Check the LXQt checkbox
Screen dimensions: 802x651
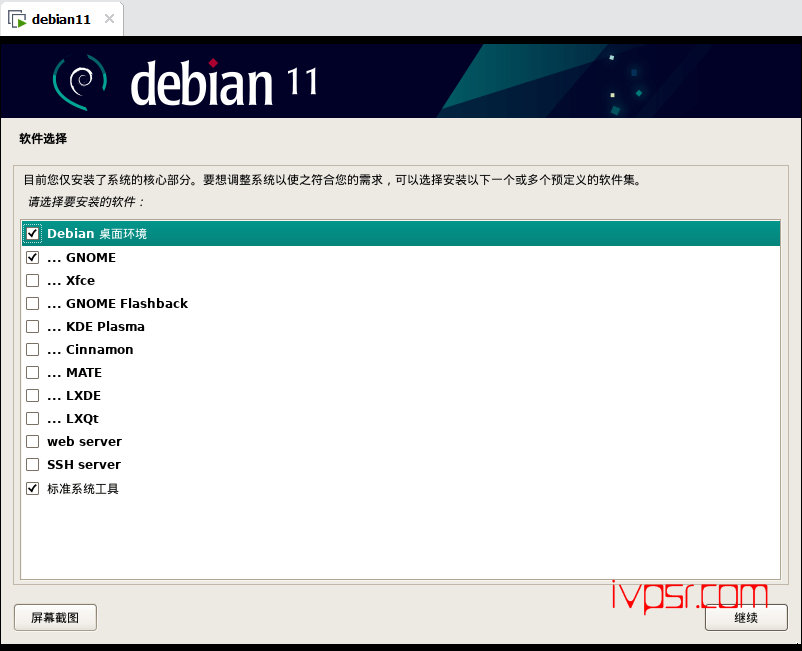[32, 418]
